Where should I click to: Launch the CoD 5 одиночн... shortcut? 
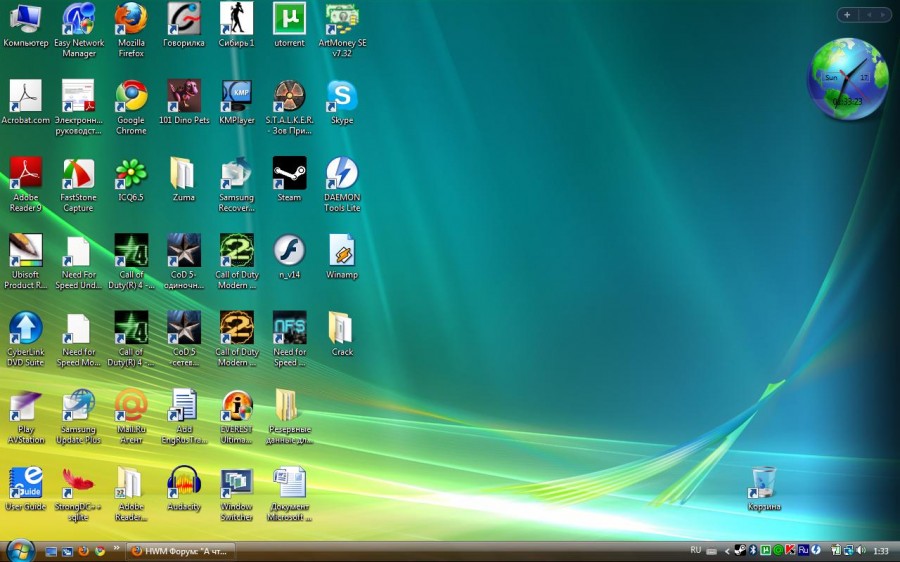pyautogui.click(x=184, y=262)
